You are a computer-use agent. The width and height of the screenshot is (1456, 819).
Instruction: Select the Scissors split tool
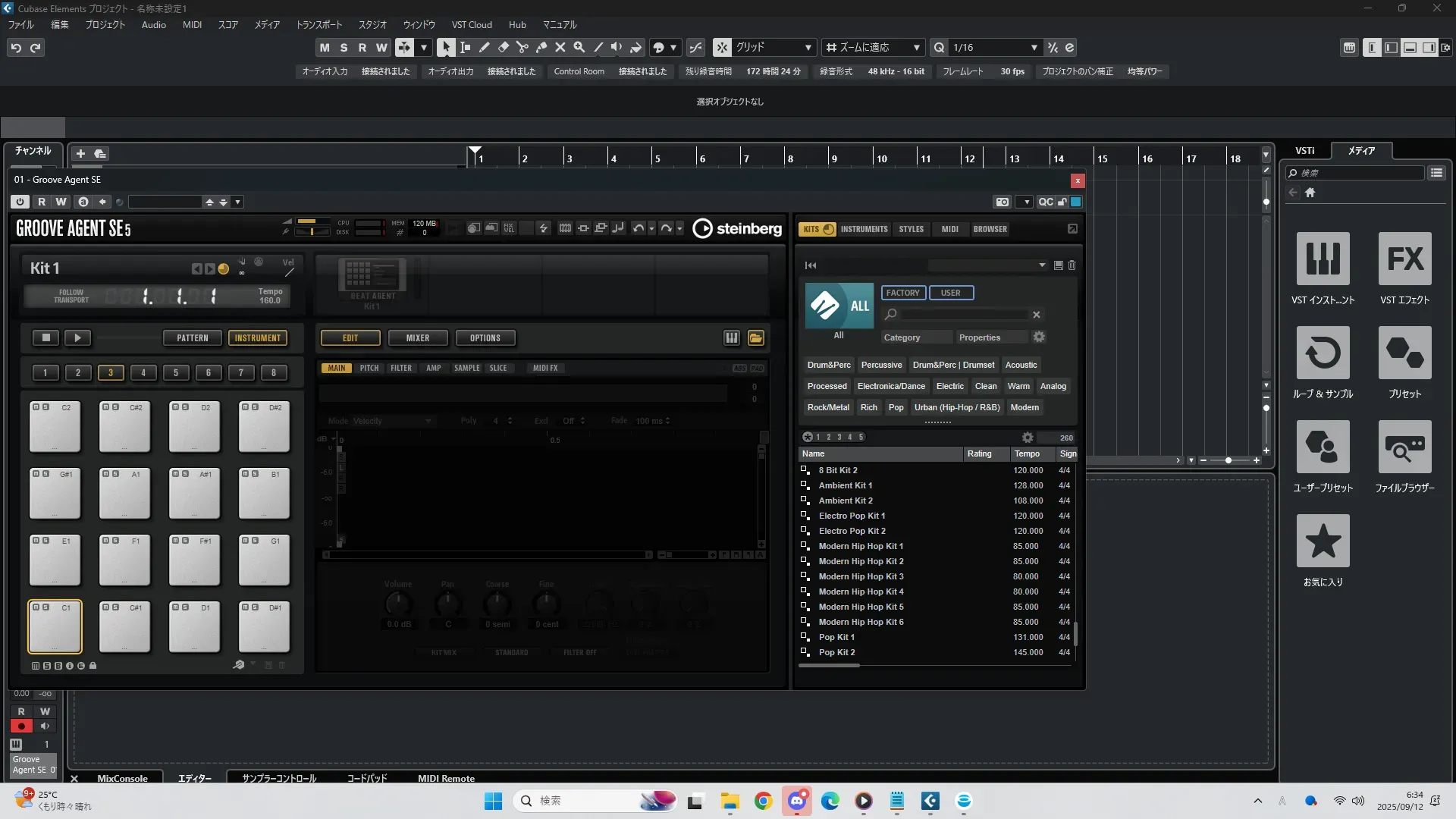pyautogui.click(x=522, y=47)
